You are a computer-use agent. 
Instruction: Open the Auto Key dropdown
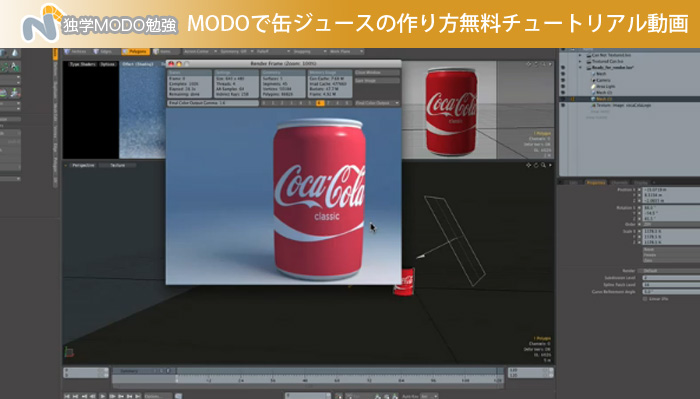[x=430, y=396]
